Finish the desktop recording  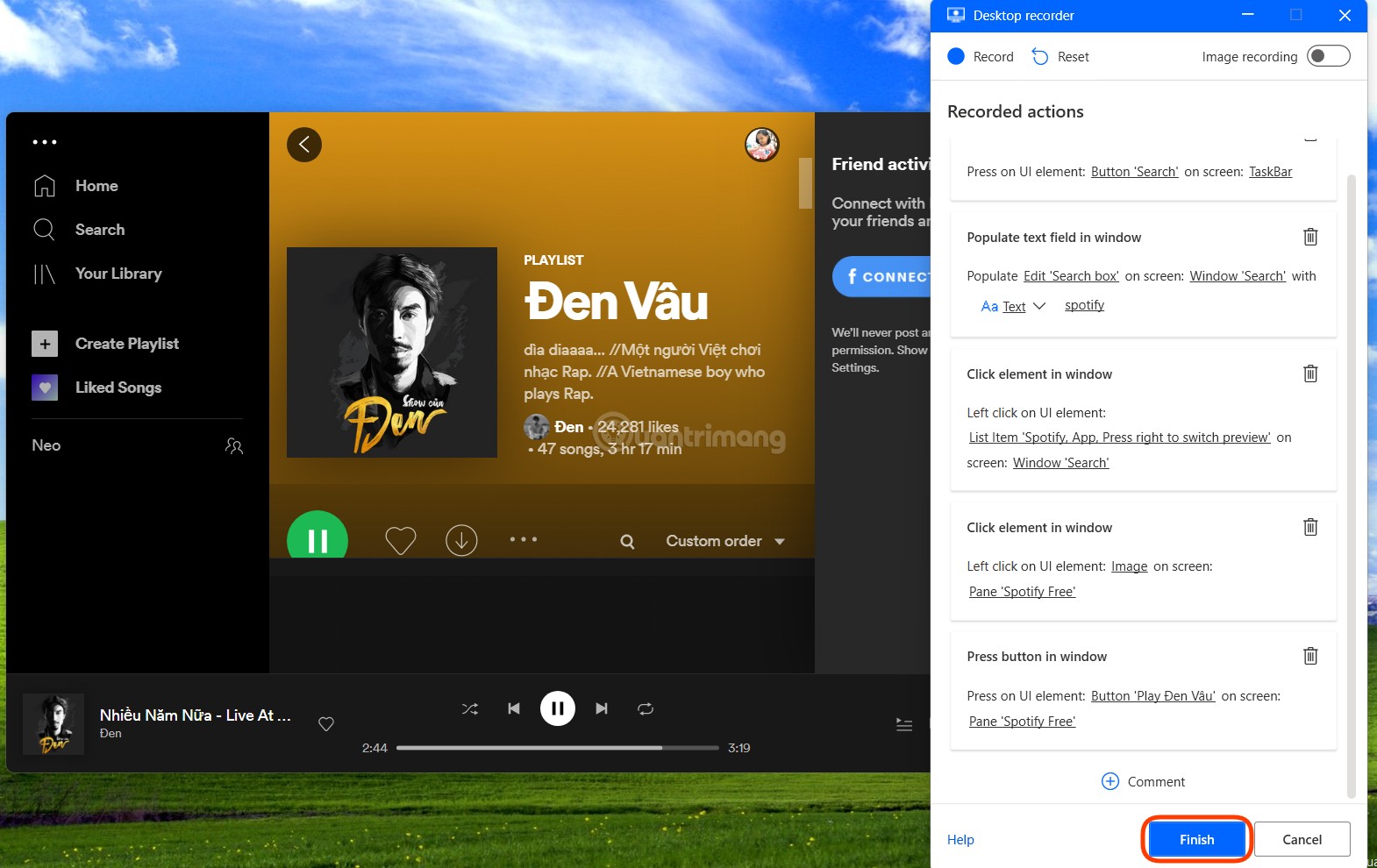(x=1196, y=840)
